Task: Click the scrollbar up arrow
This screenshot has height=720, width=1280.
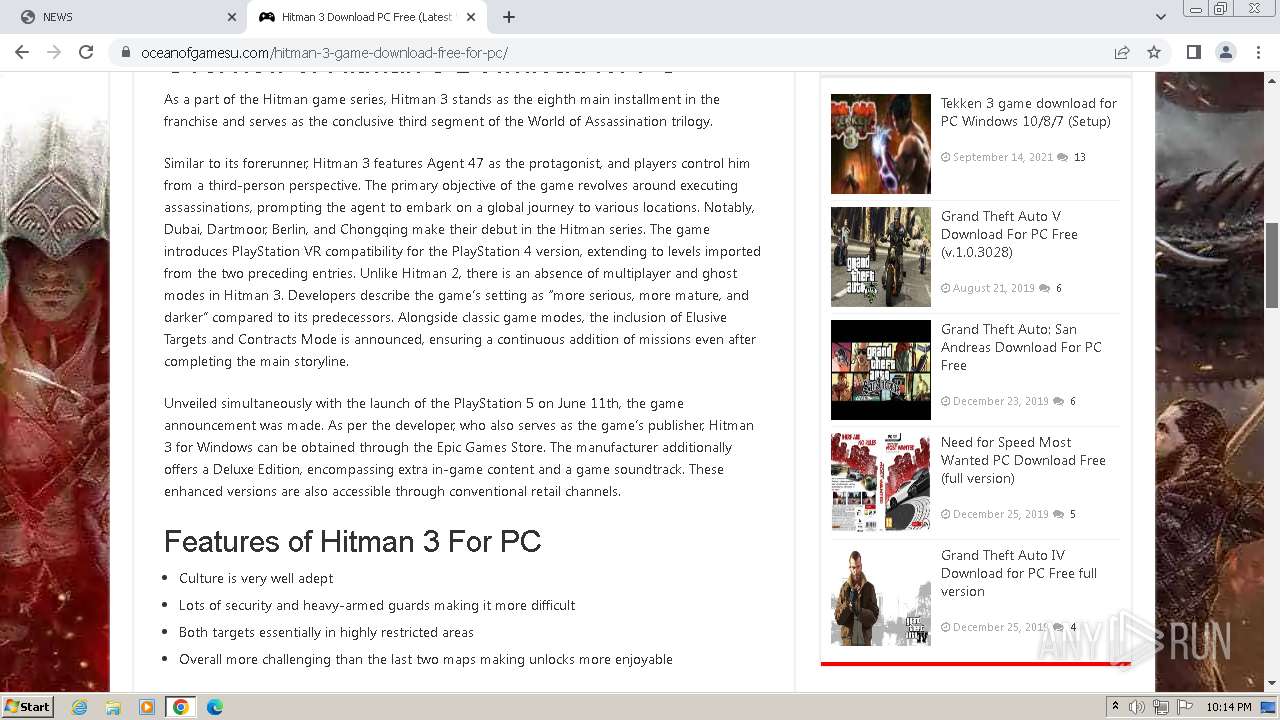Action: [1272, 80]
